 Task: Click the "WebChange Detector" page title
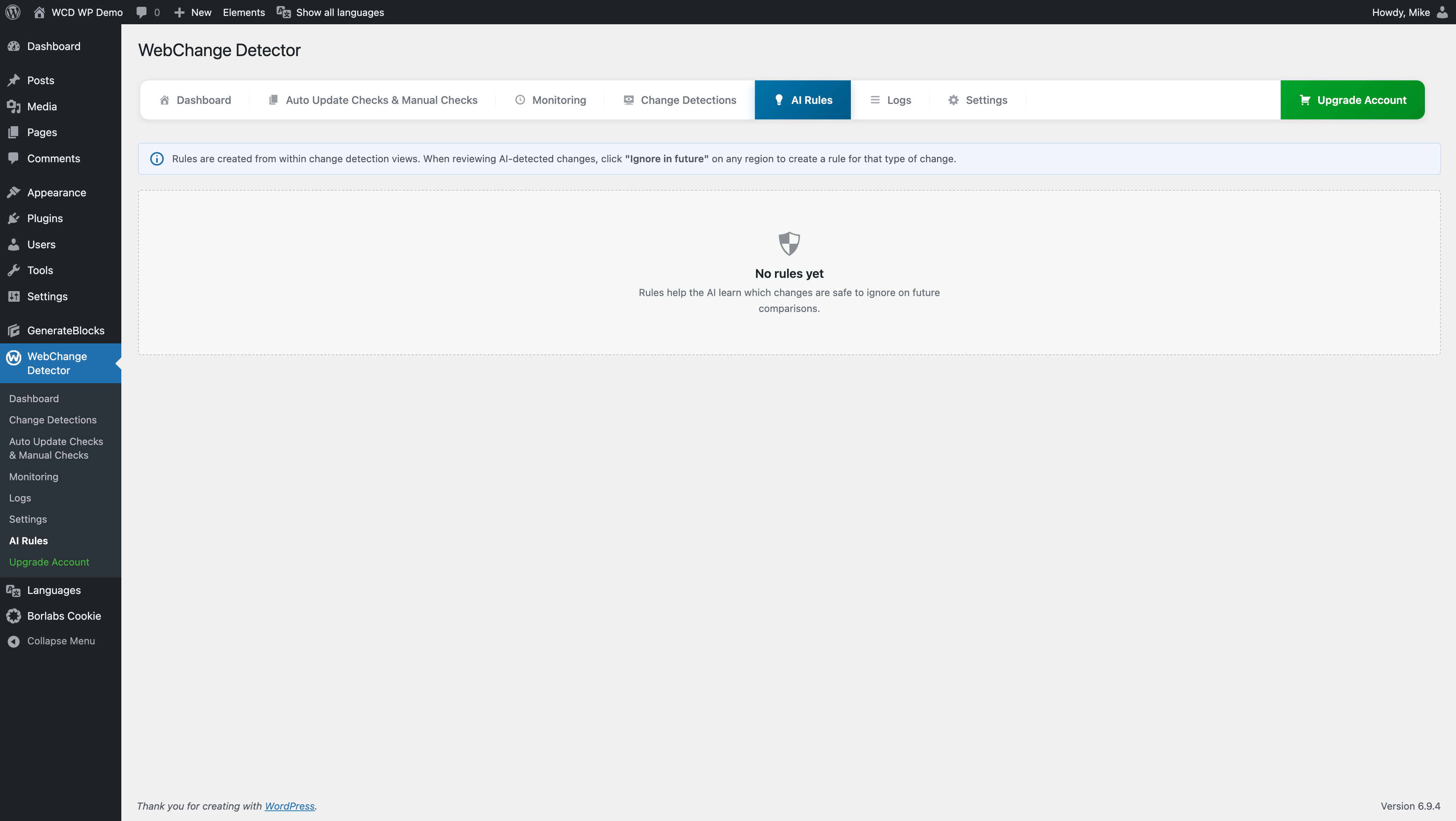[219, 50]
